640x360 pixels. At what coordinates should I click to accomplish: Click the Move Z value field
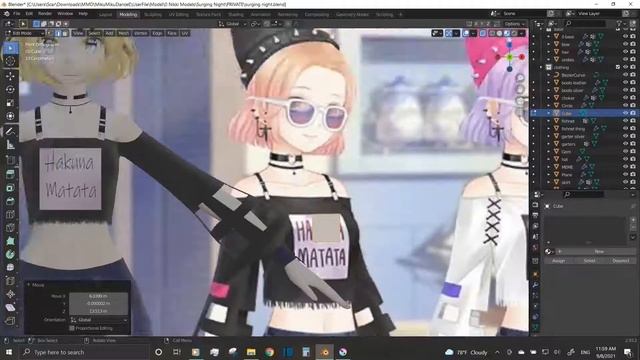click(98, 311)
